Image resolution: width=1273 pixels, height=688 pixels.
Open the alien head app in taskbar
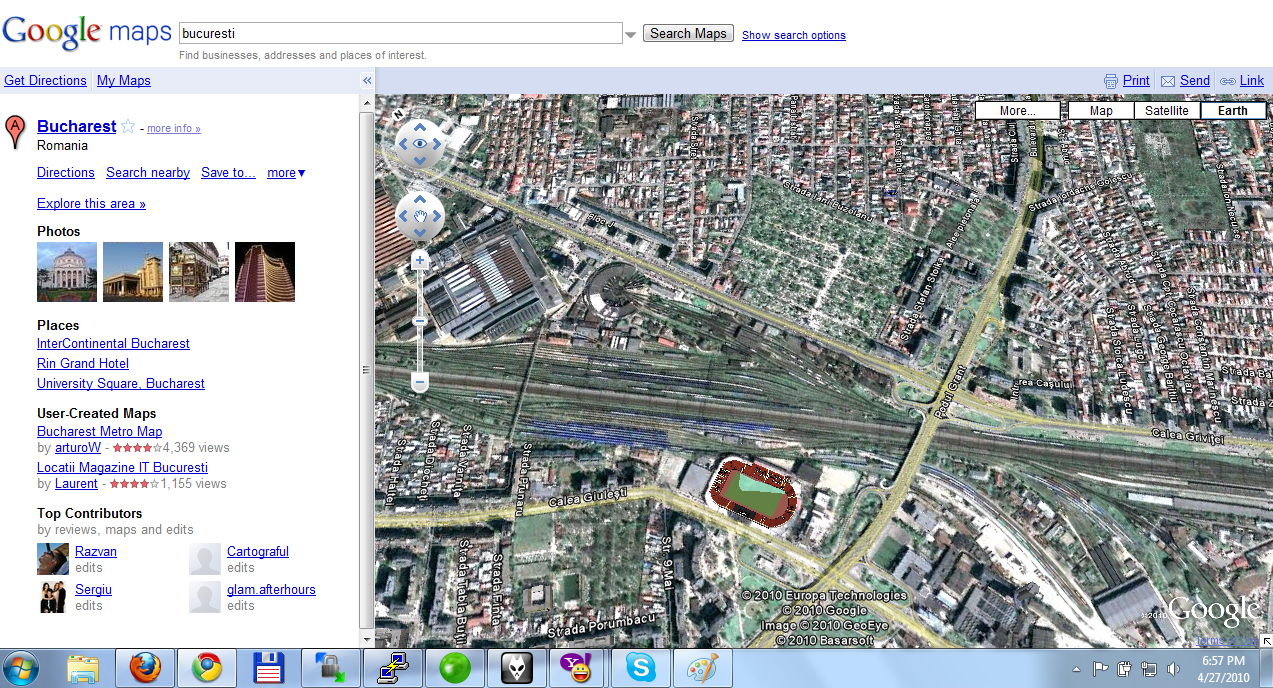point(517,668)
